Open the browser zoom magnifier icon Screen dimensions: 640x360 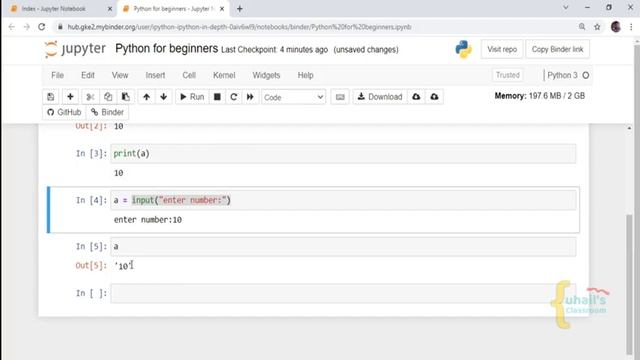[x=582, y=27]
